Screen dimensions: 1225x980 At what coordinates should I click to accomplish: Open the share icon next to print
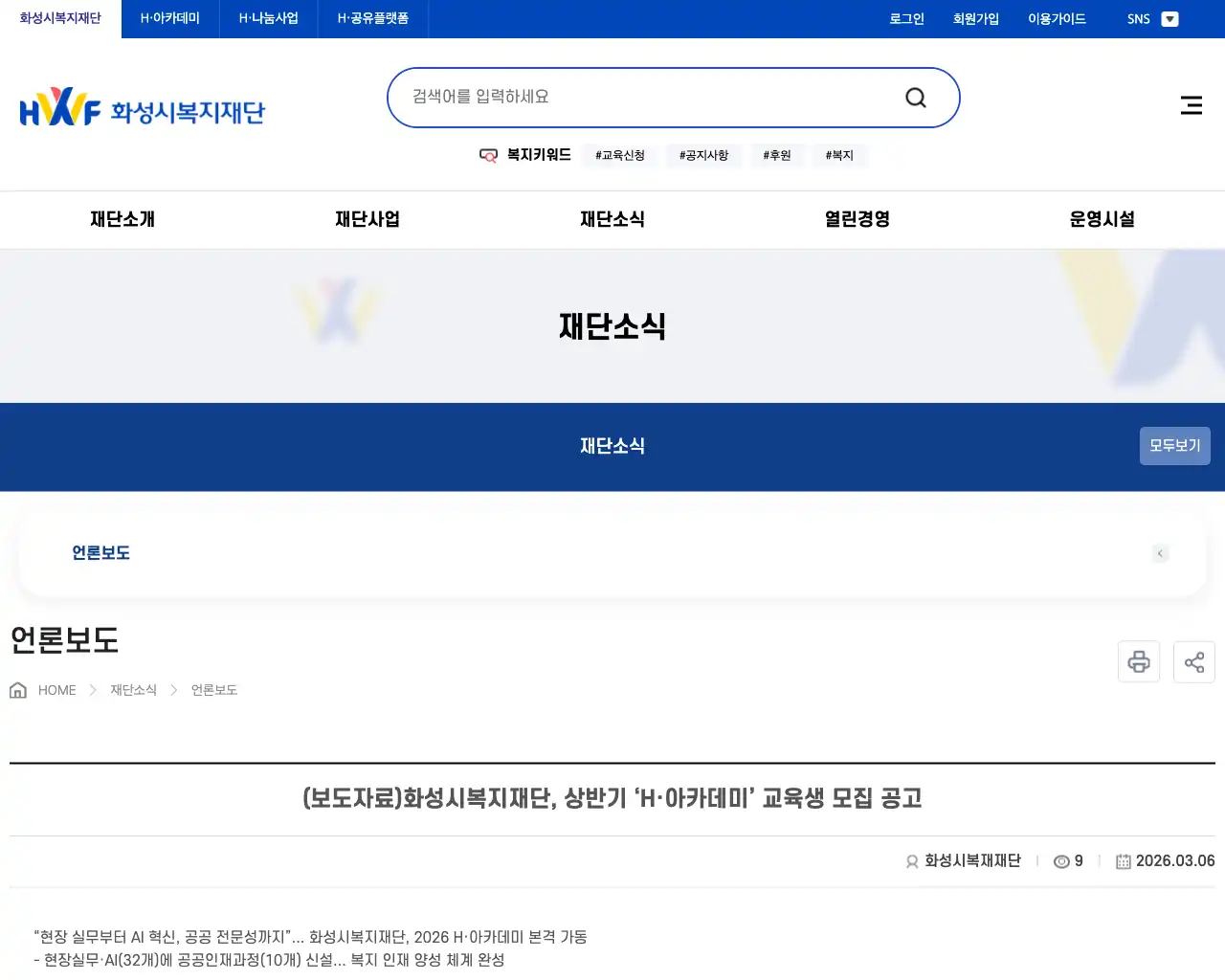pos(1194,661)
